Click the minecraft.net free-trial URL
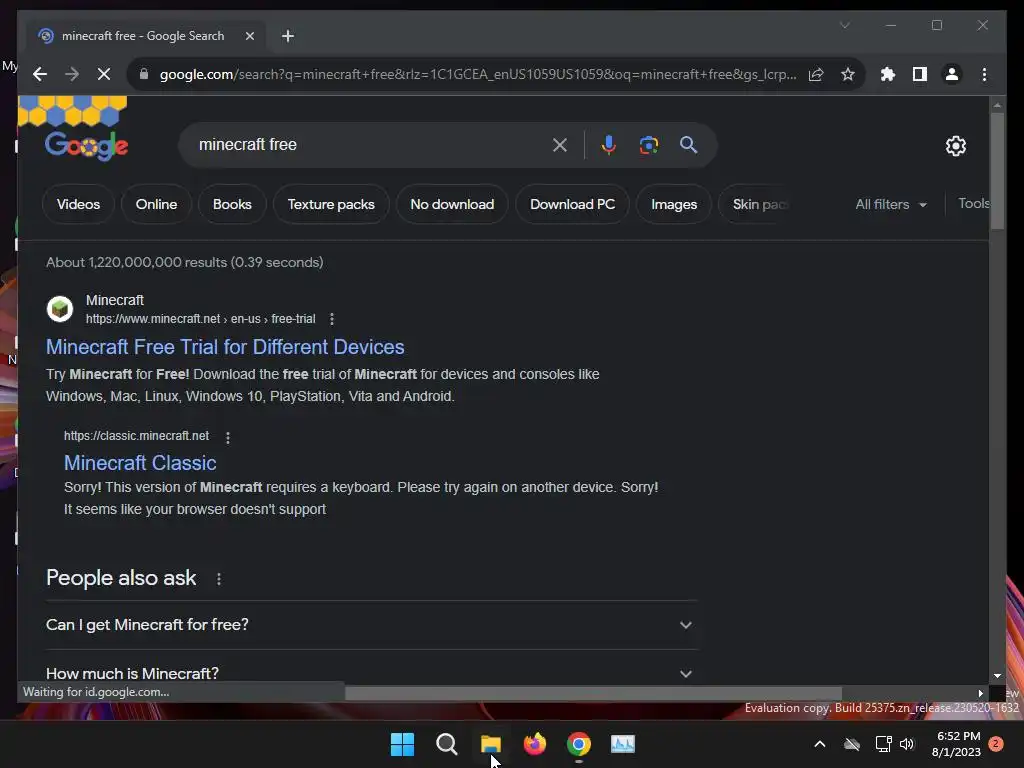The width and height of the screenshot is (1024, 768). pos(200,319)
